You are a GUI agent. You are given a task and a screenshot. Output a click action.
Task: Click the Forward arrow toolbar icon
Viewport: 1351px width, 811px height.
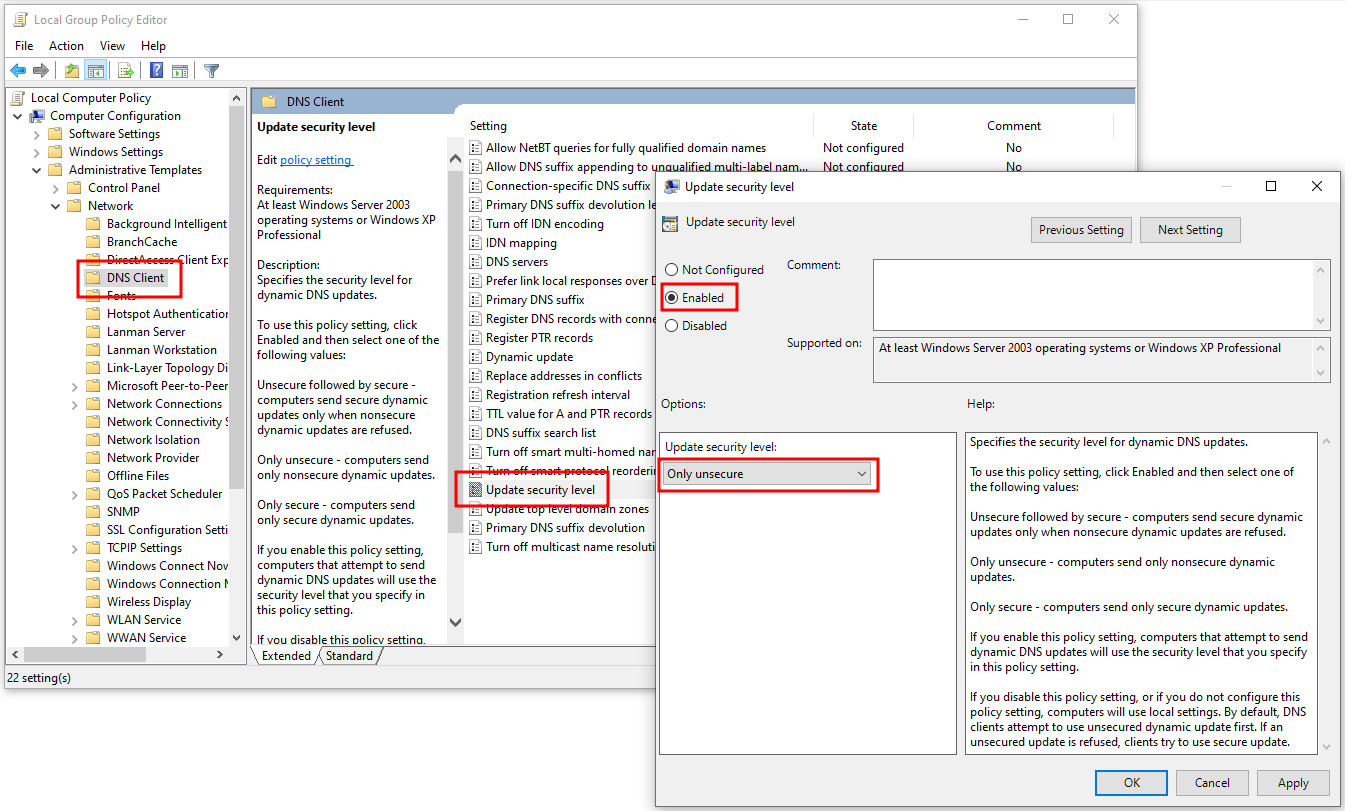(41, 70)
